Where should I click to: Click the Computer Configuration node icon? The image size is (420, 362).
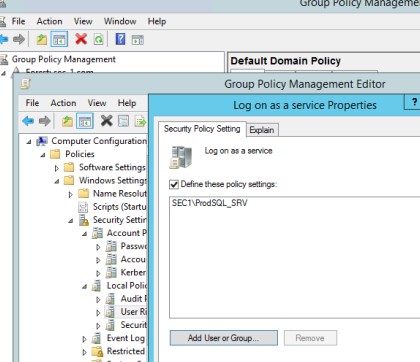pos(42,141)
